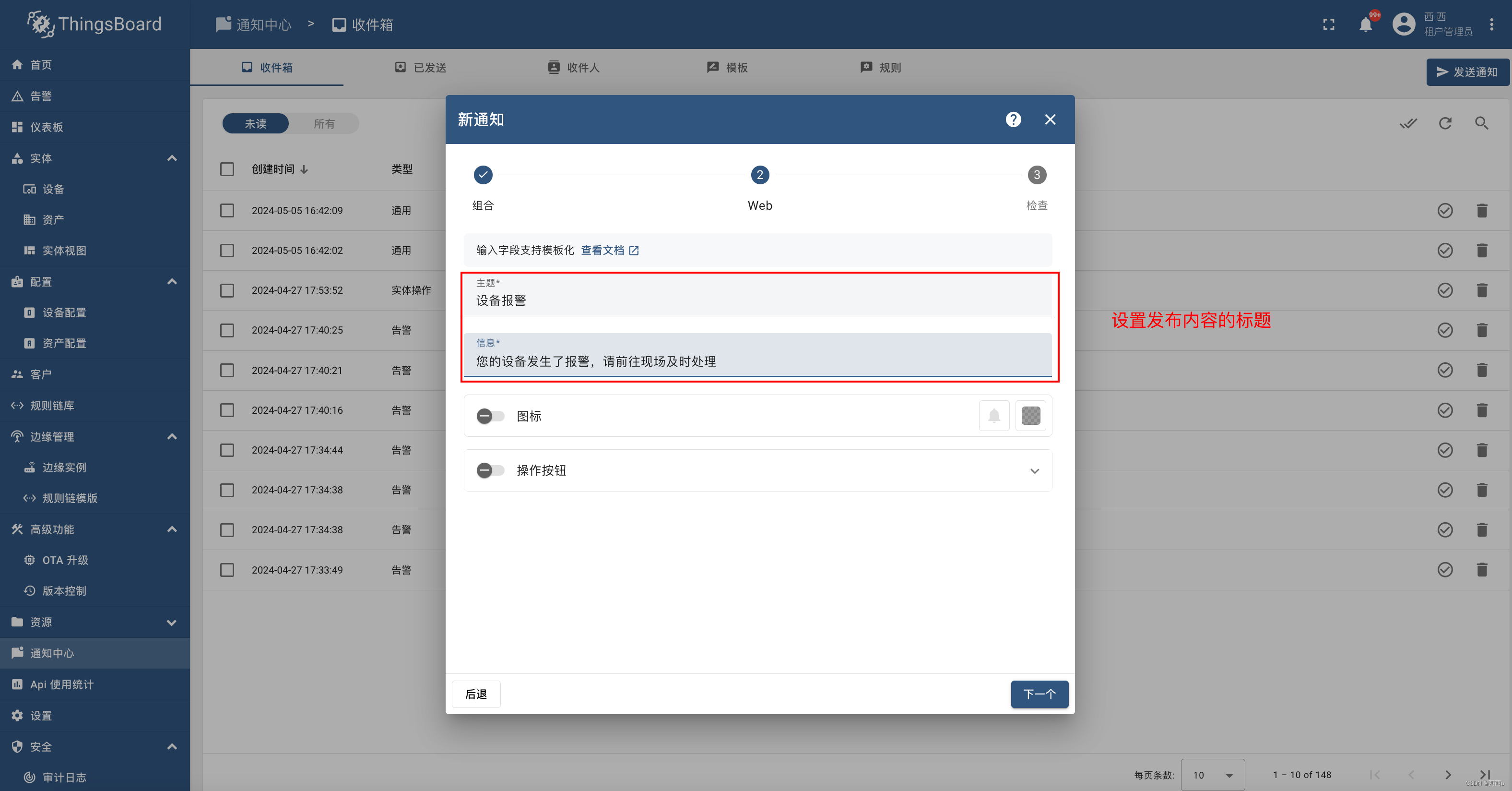This screenshot has height=791, width=1512.
Task: Click the notification bell in top bar
Action: click(1365, 24)
